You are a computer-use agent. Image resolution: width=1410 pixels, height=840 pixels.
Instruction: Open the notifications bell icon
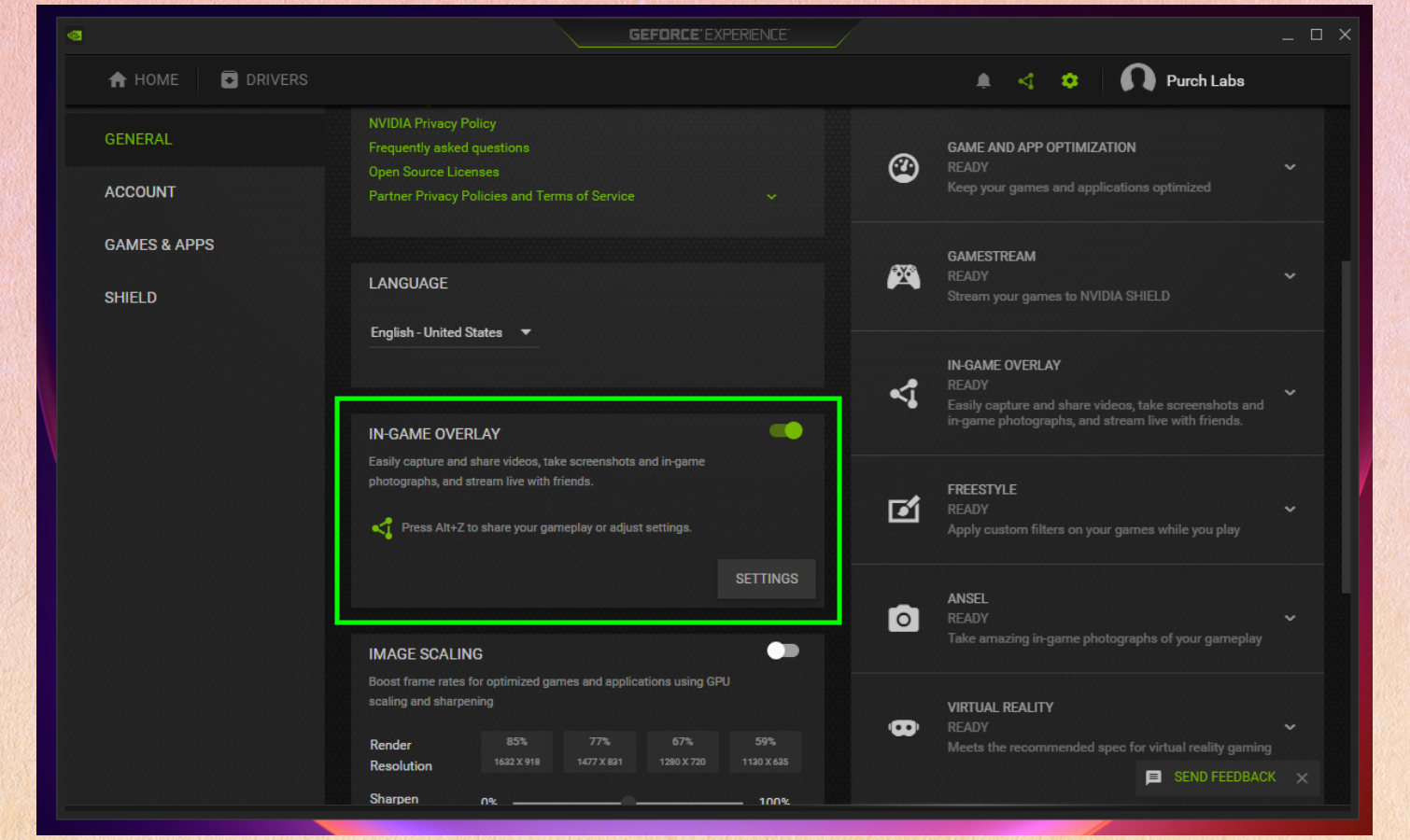(x=983, y=81)
